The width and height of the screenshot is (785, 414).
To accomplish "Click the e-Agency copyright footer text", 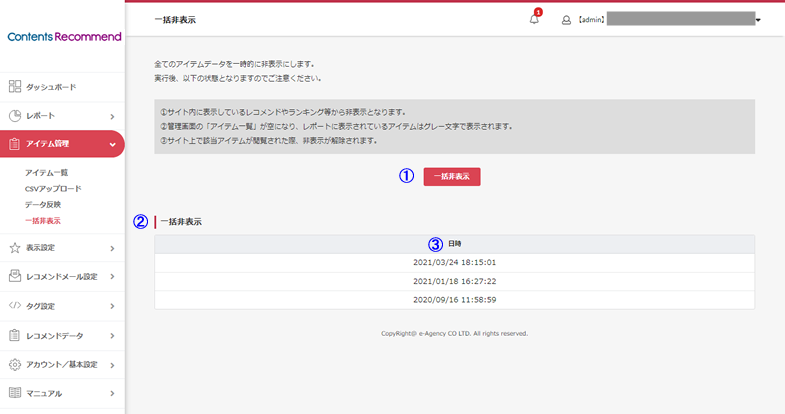I will coord(455,333).
